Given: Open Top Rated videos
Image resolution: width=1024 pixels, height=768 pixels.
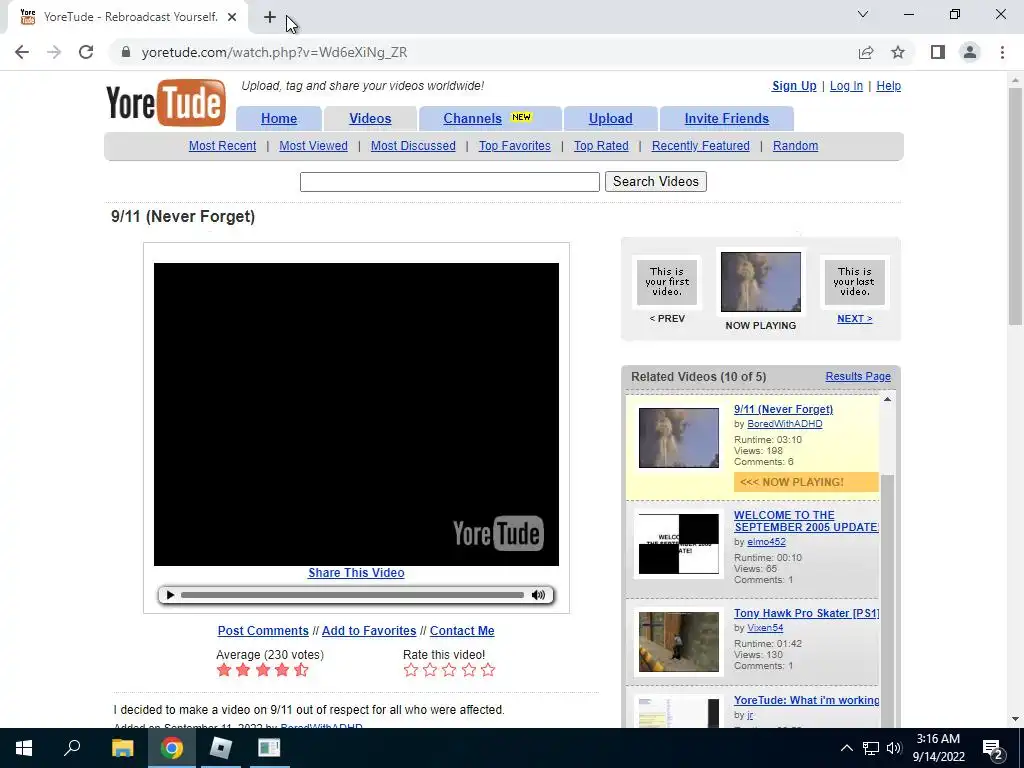Looking at the screenshot, I should [601, 146].
